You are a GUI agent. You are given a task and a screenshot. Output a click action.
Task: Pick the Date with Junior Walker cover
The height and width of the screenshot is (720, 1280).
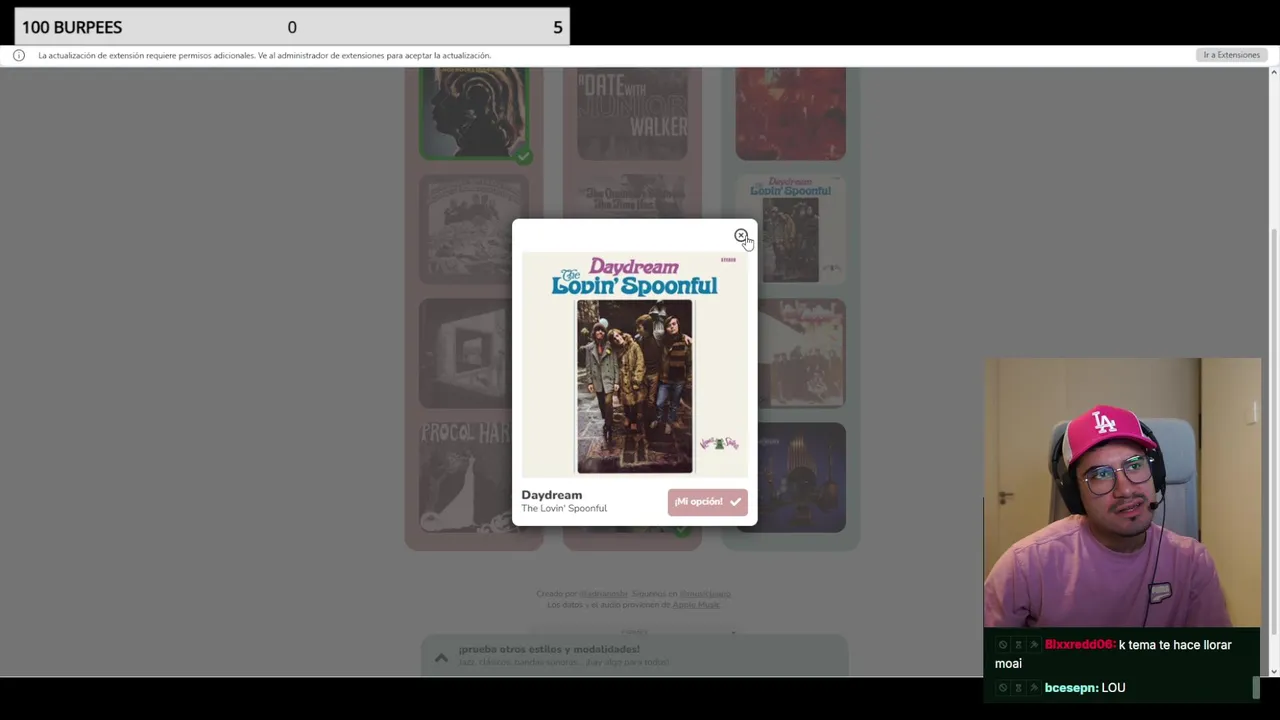tap(632, 113)
